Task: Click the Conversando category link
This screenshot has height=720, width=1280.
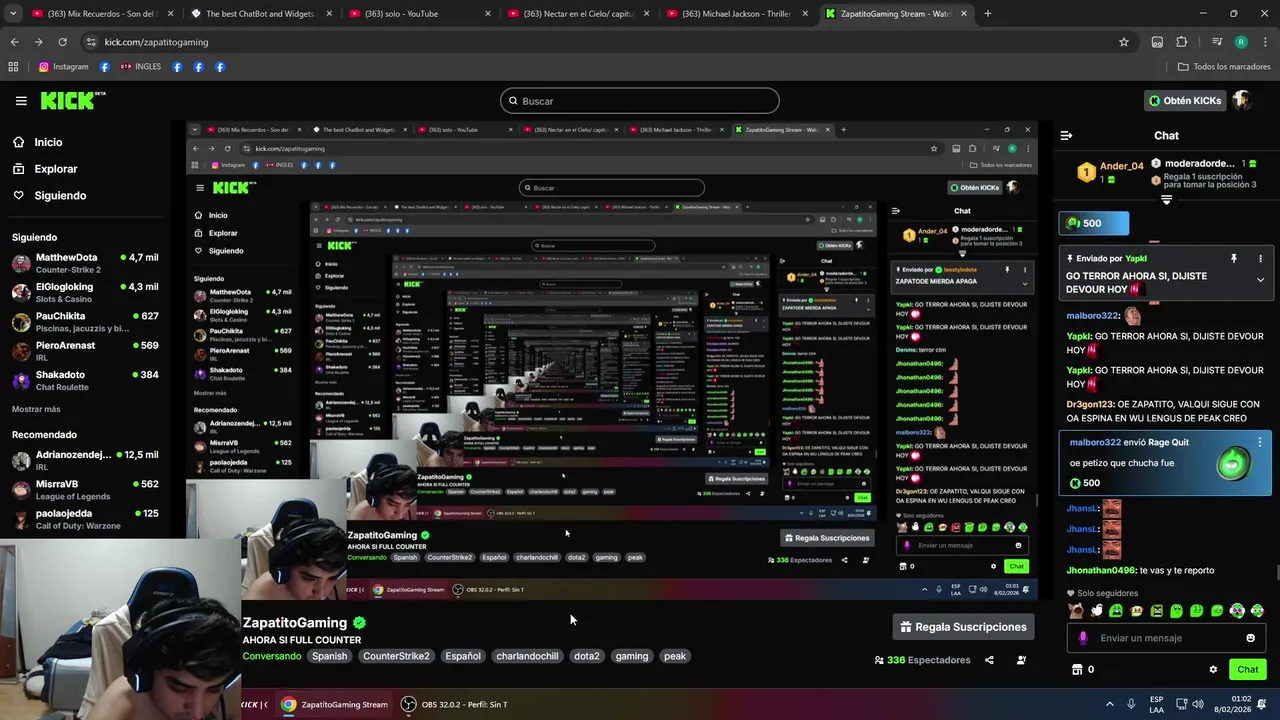Action: point(272,656)
